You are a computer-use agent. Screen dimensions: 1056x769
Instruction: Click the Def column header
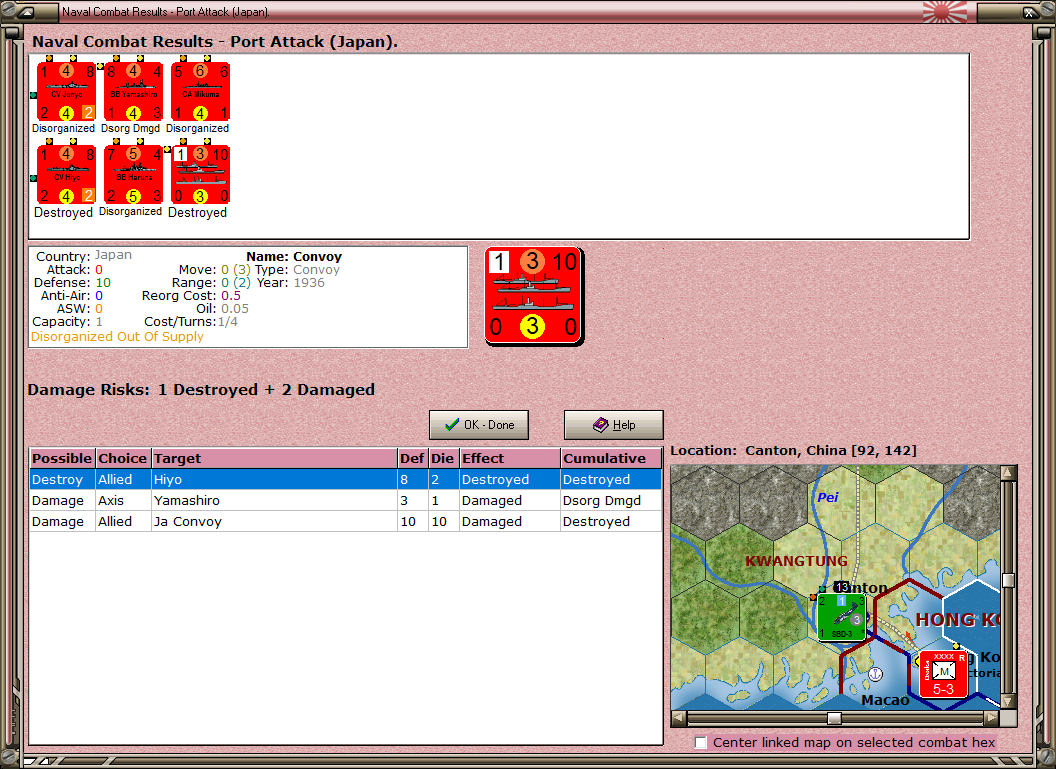(412, 459)
